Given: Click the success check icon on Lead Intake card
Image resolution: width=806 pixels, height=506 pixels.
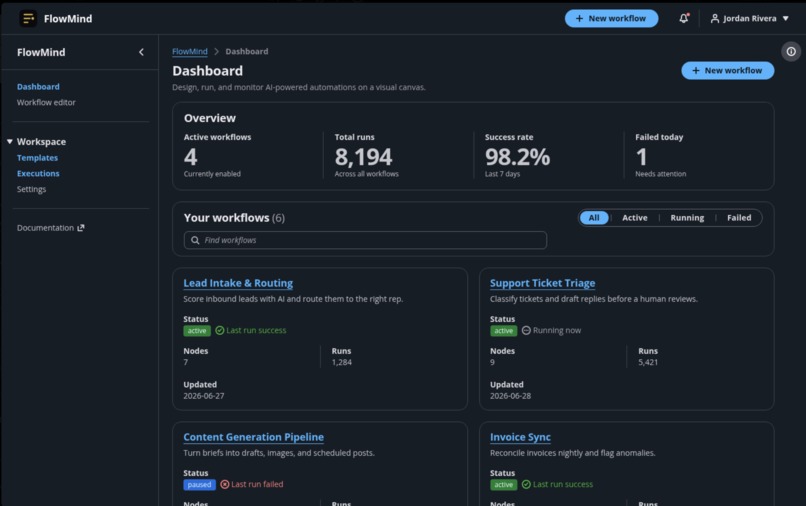Looking at the screenshot, I should pos(219,330).
